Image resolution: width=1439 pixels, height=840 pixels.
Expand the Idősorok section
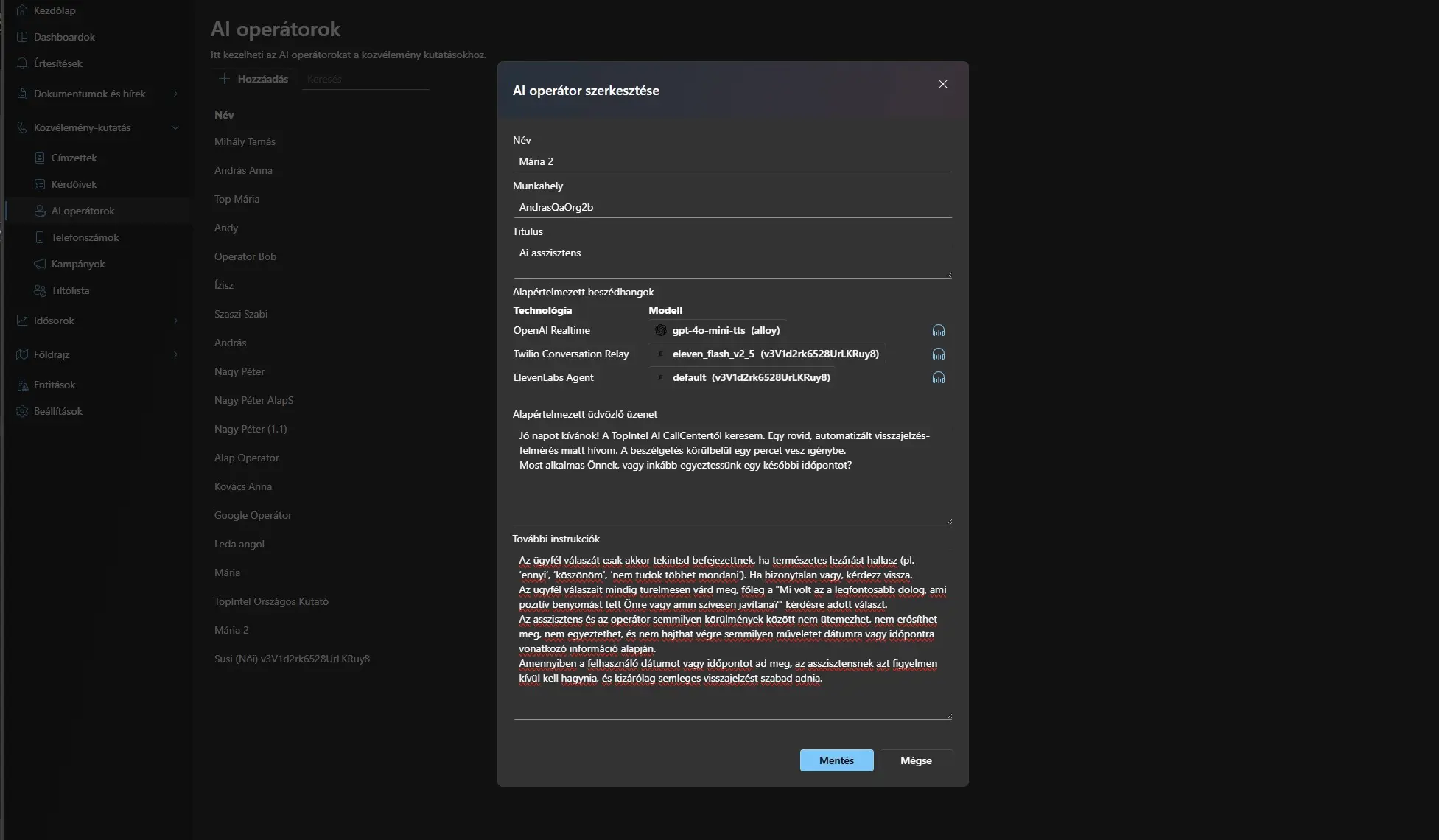point(175,321)
